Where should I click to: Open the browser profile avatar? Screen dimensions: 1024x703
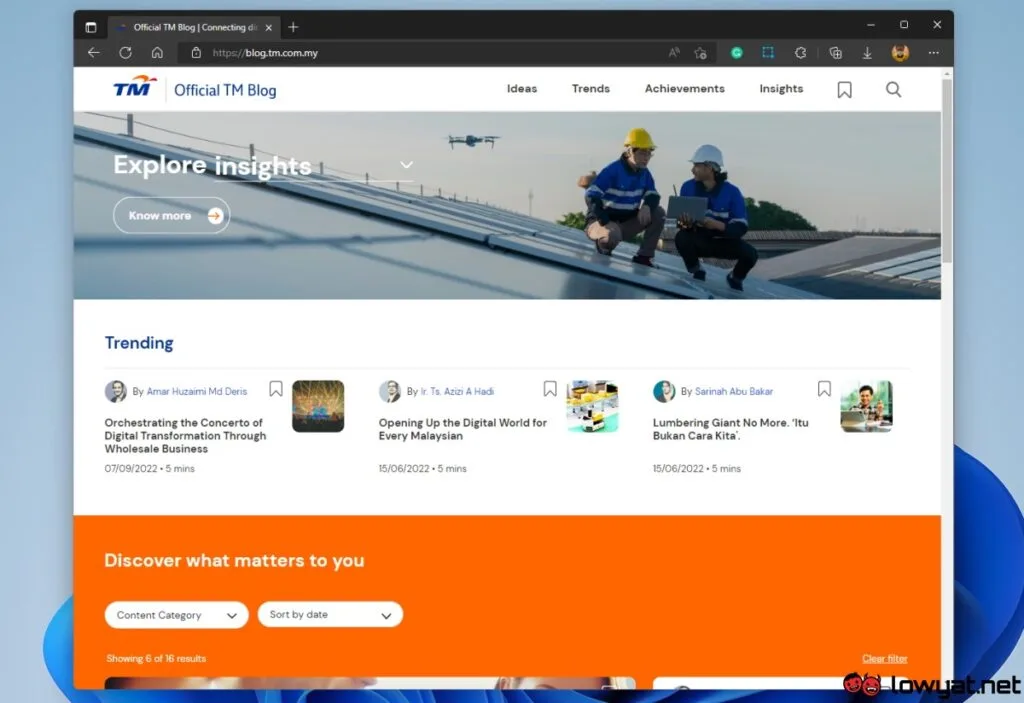point(900,53)
